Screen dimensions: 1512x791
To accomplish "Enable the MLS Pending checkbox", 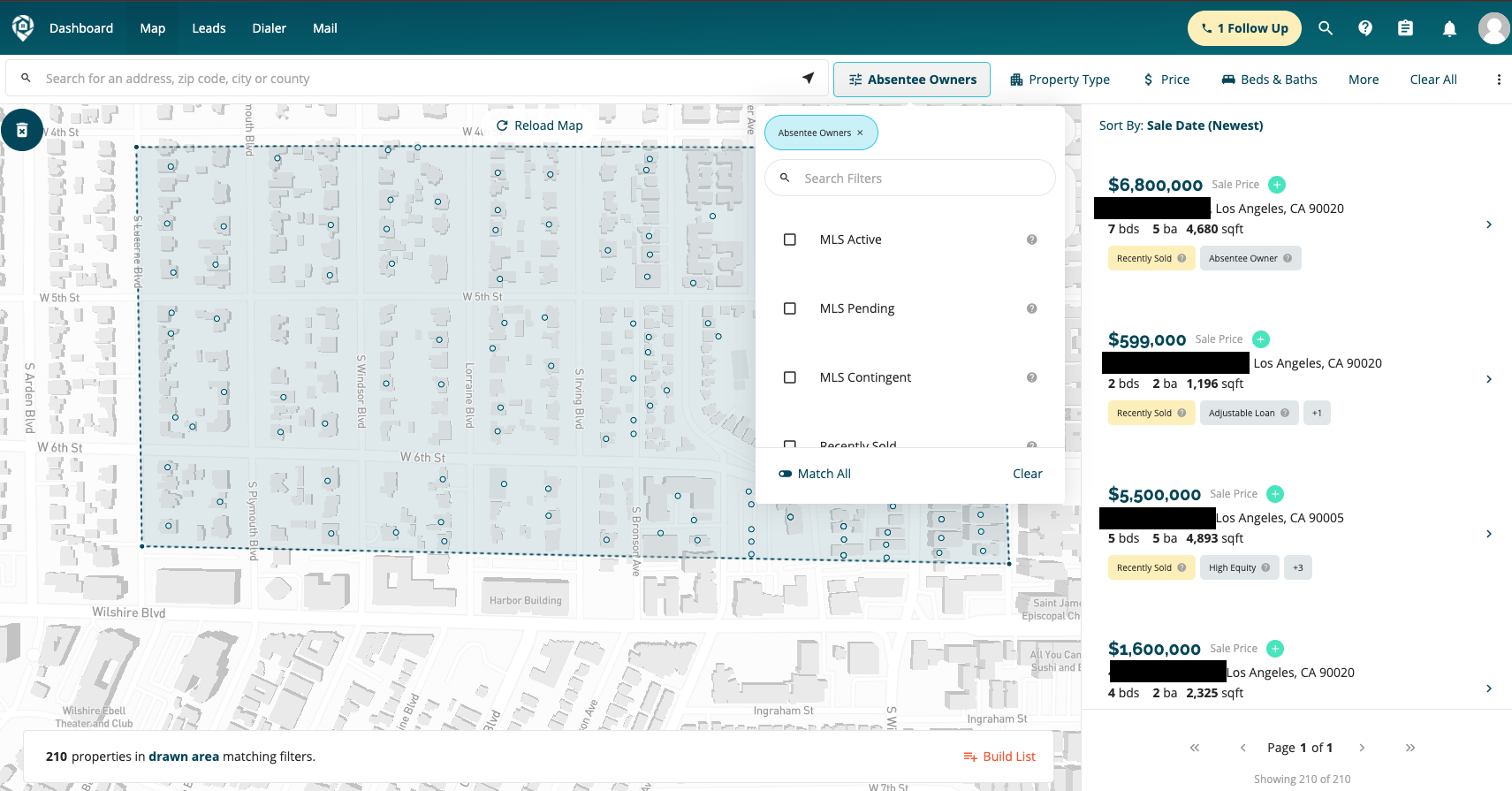I will tap(790, 308).
